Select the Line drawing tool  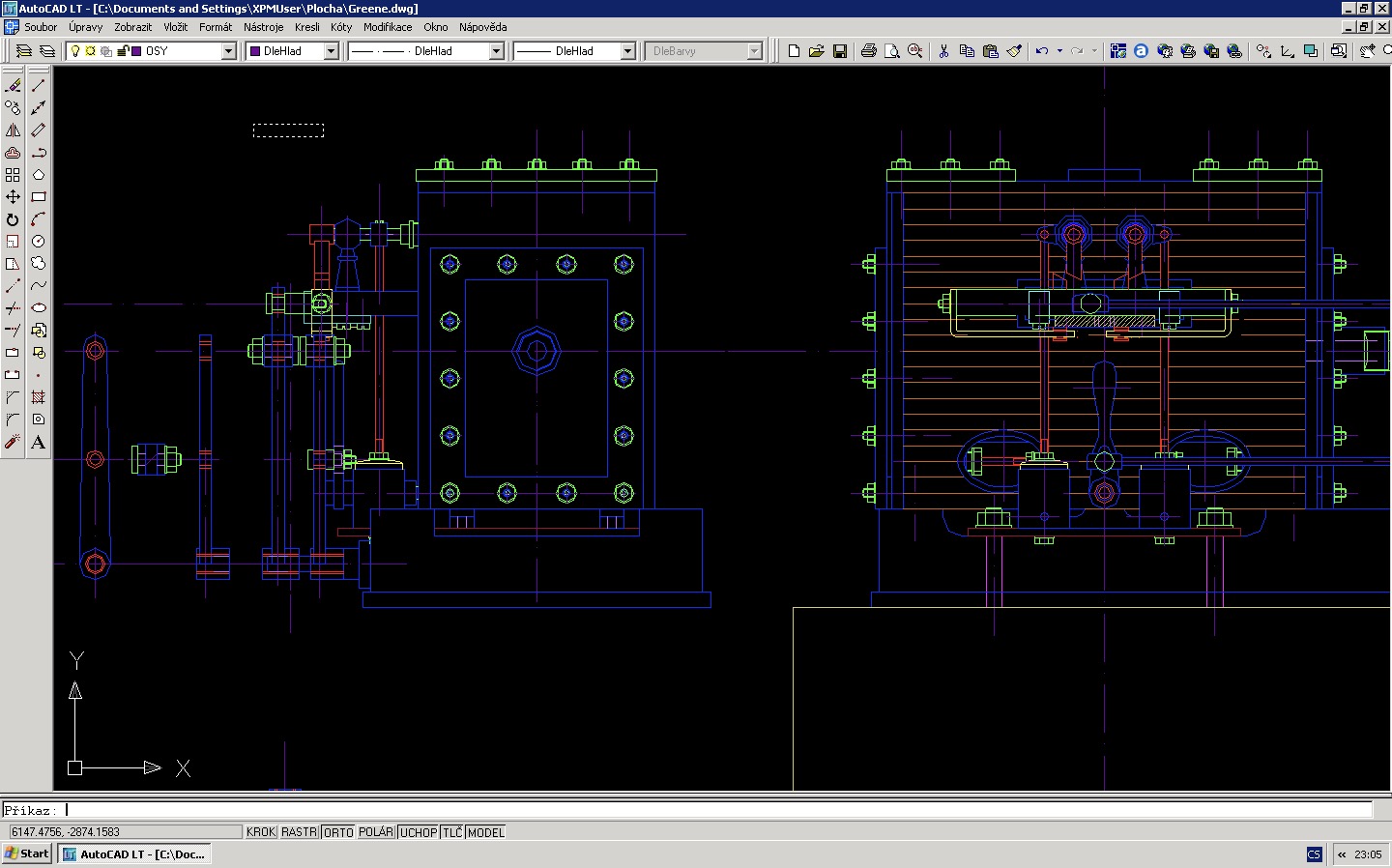(x=39, y=86)
